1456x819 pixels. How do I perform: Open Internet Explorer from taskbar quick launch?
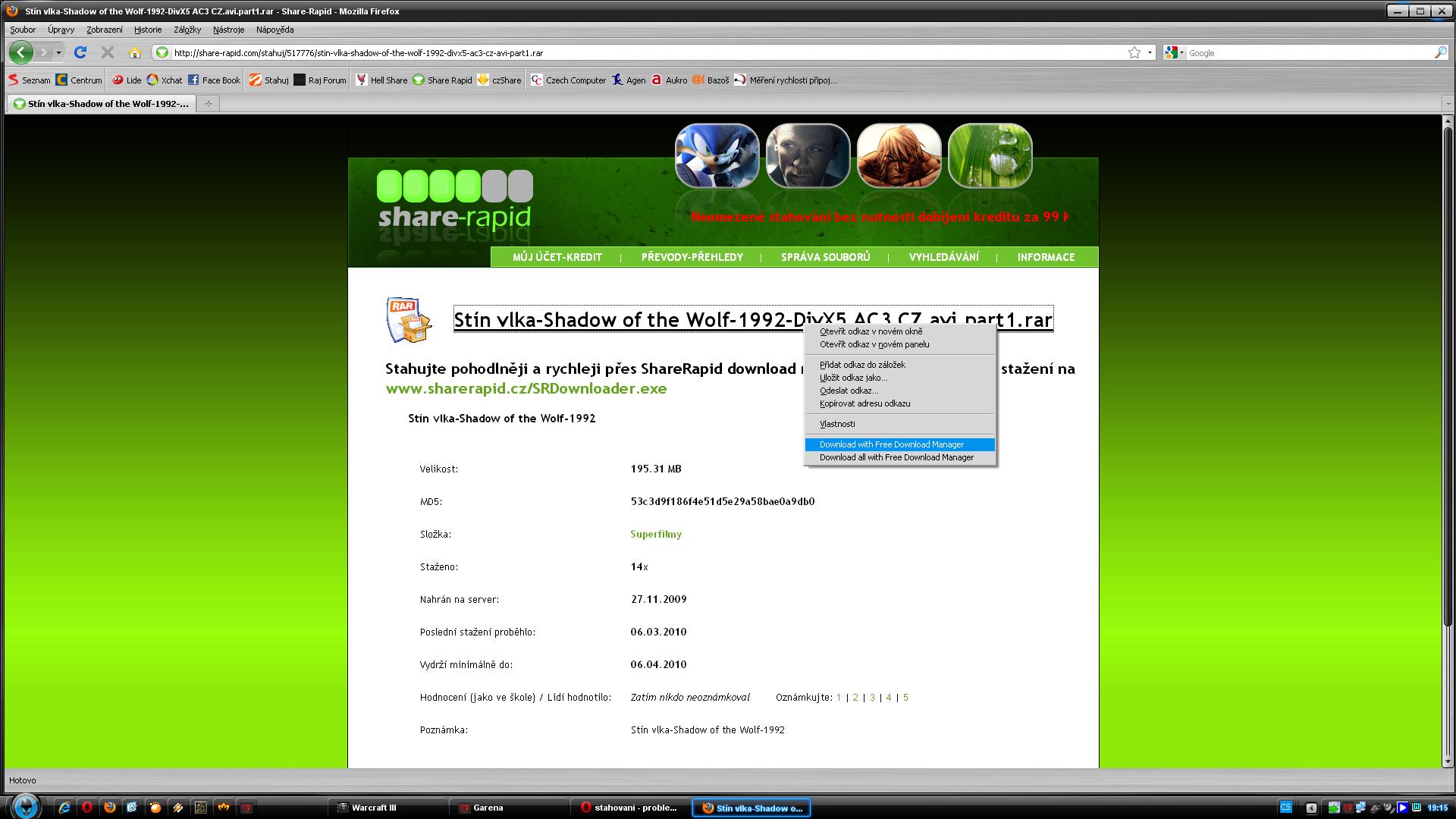(65, 808)
